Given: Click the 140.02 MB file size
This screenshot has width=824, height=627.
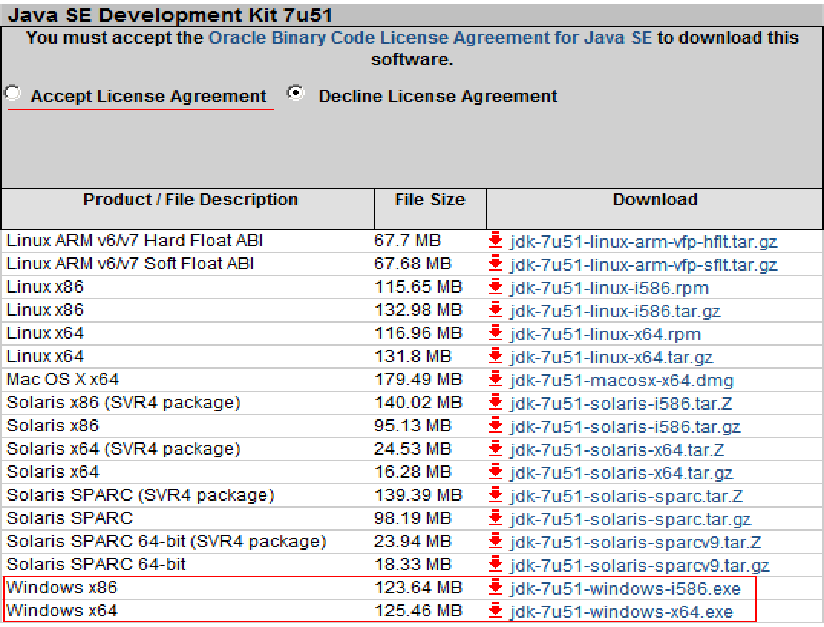Looking at the screenshot, I should [418, 402].
